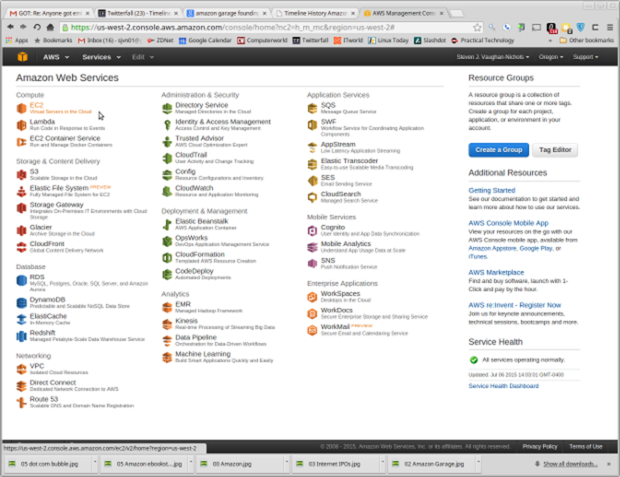Open the Other bookmarks folder
The image size is (620, 477).
click(x=587, y=40)
